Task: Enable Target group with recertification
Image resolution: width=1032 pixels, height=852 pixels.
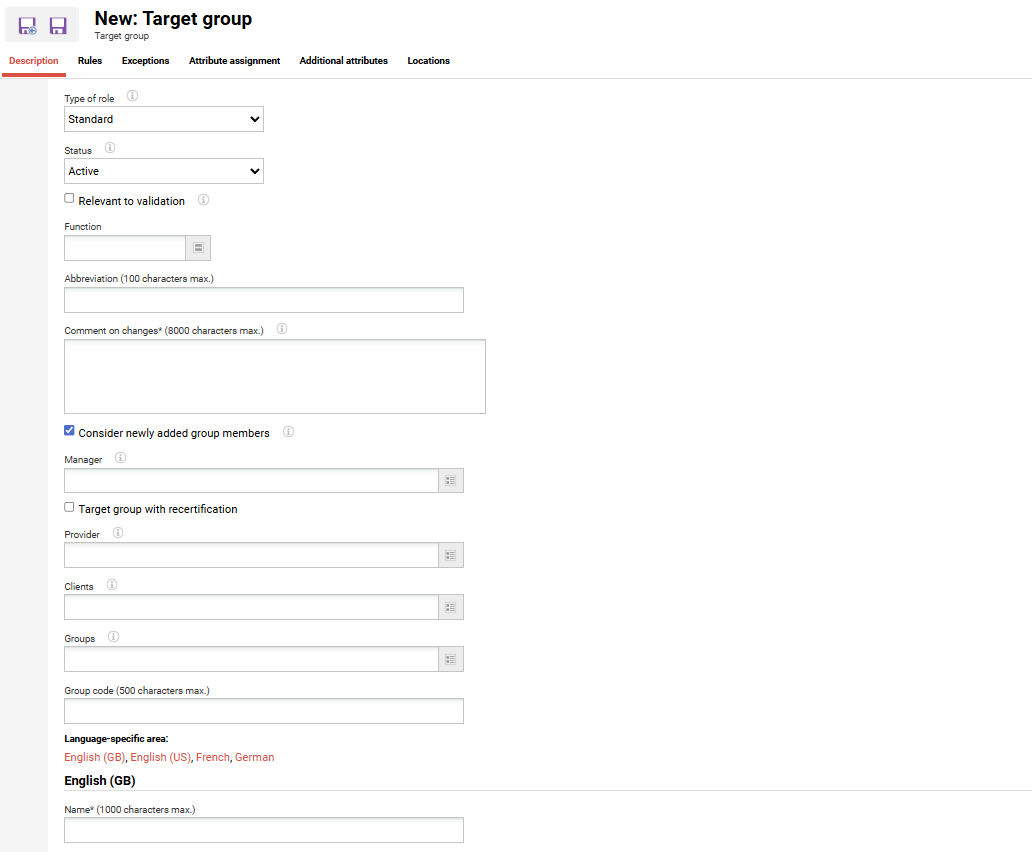Action: point(69,507)
